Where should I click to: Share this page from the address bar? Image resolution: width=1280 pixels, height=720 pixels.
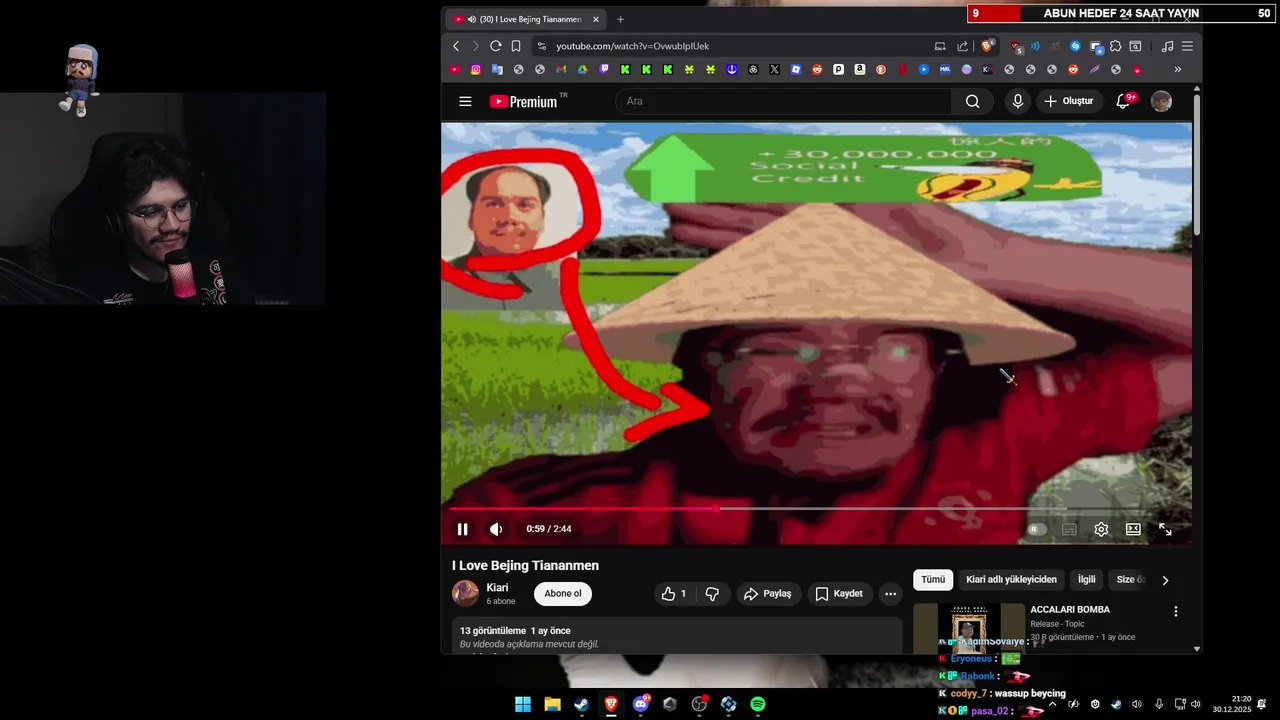pos(962,46)
